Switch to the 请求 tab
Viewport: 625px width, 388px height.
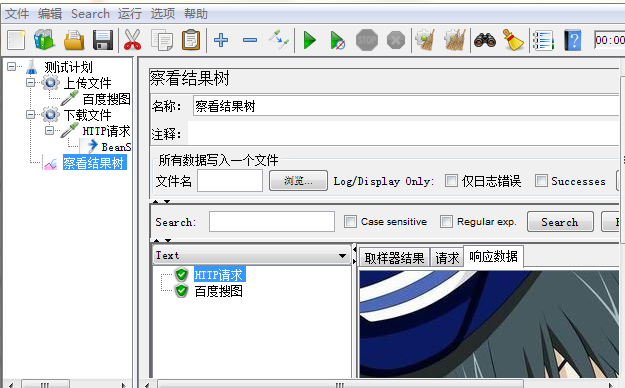447,258
